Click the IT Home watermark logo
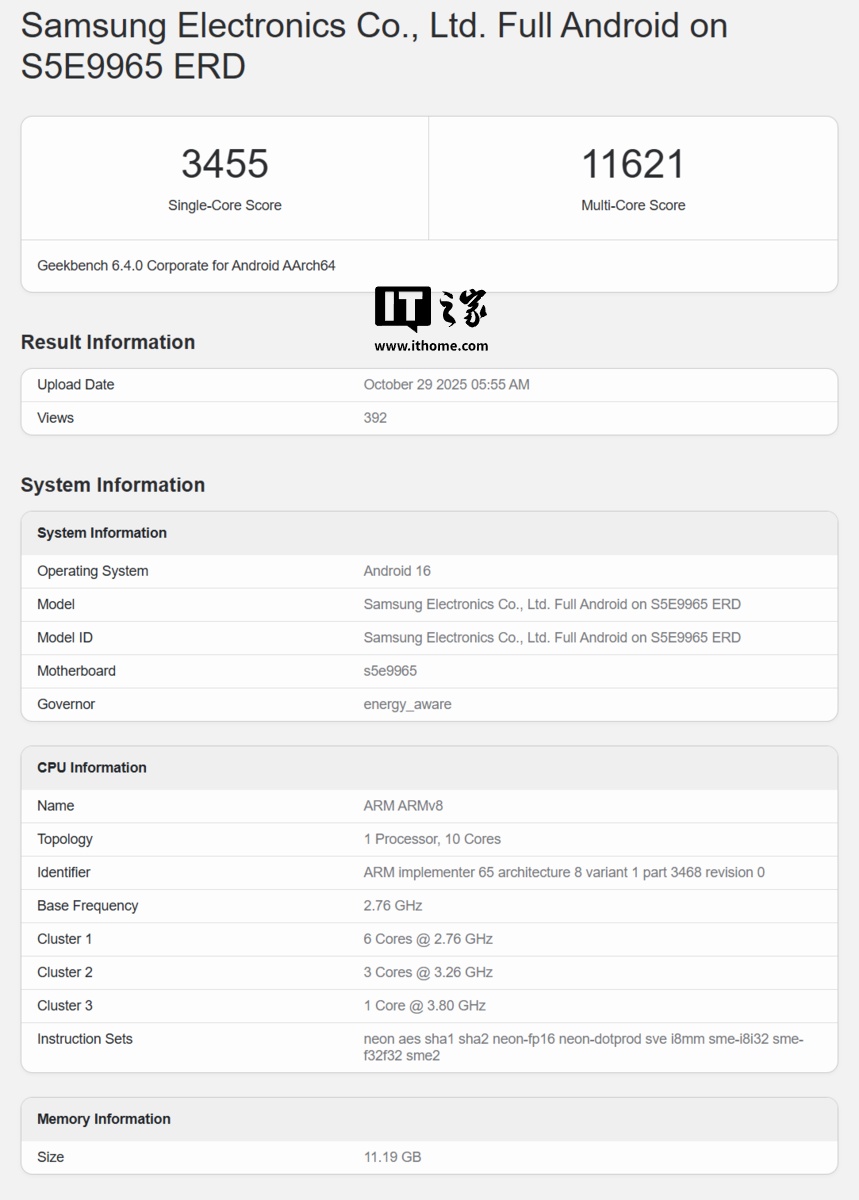Image resolution: width=859 pixels, height=1200 pixels. [x=431, y=308]
